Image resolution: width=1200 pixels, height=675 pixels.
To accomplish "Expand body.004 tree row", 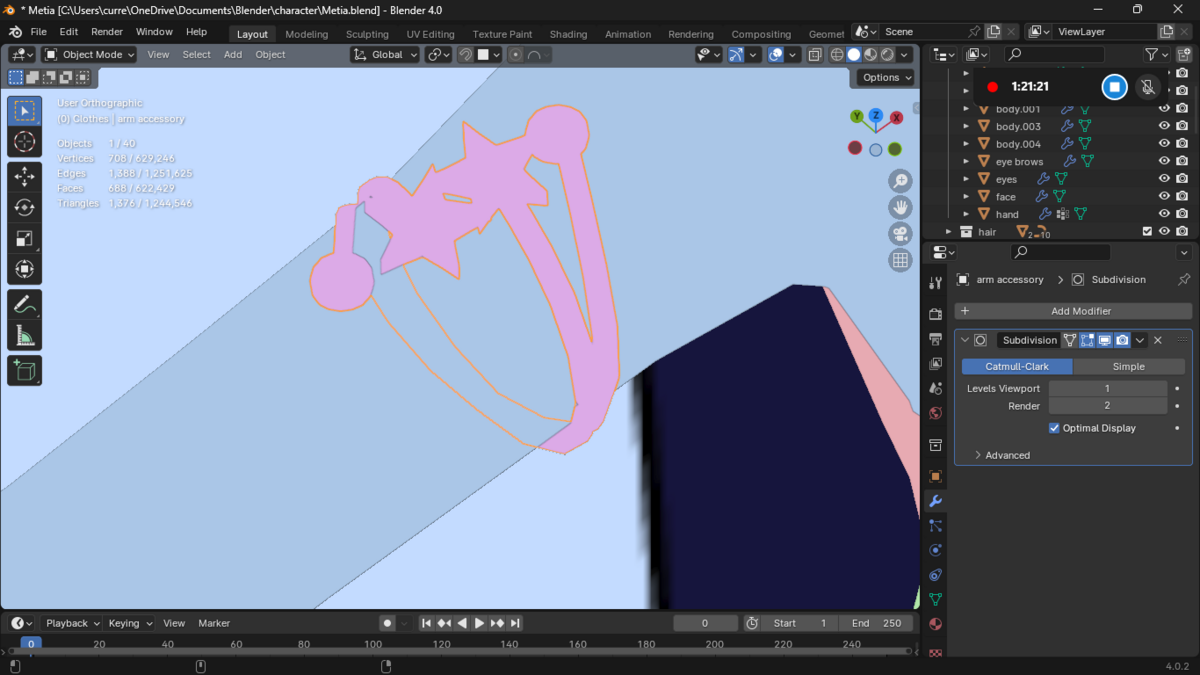I will pyautogui.click(x=966, y=144).
